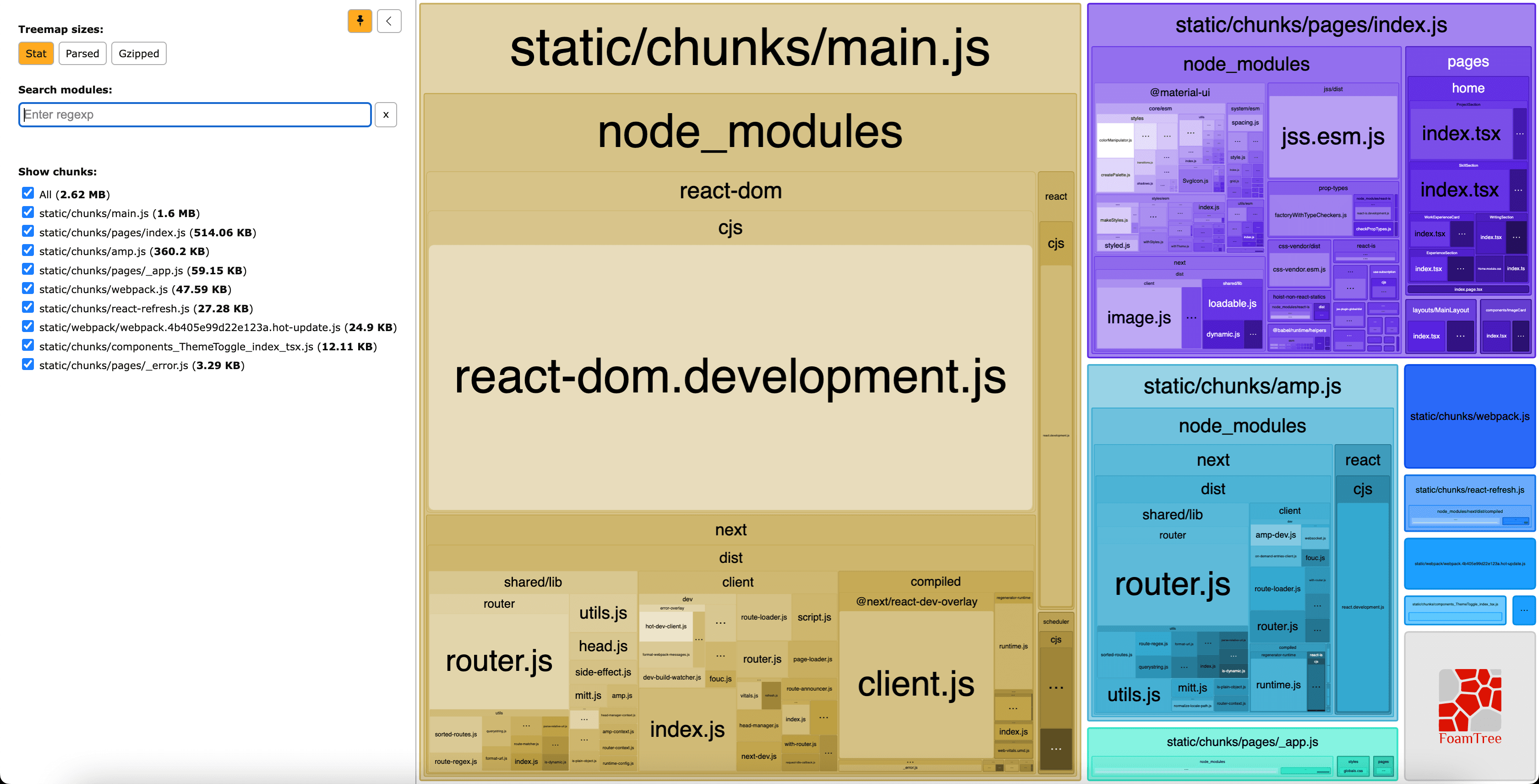Disable the static/chunks/webpack.js chunk checkbox

28,288
